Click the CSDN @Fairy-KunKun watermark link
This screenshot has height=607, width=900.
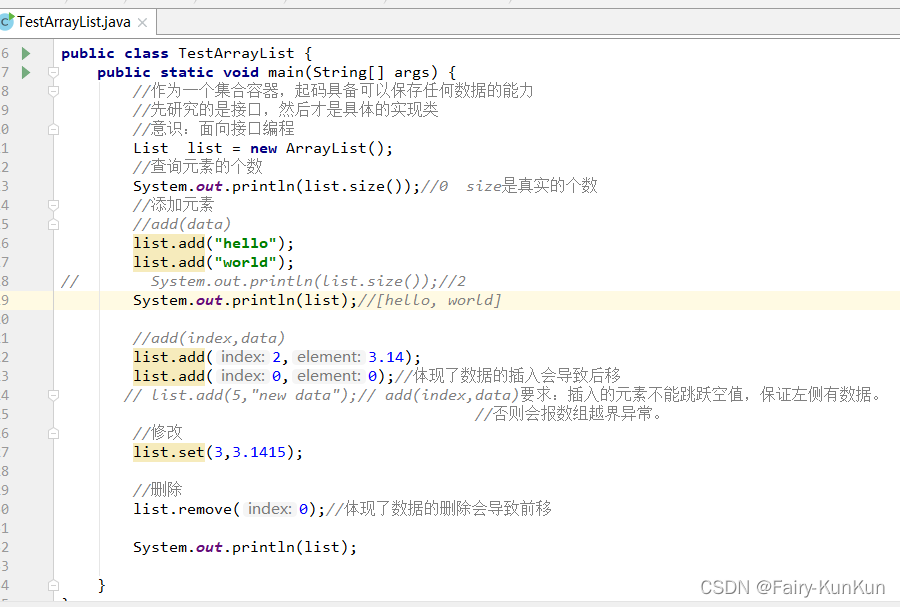click(793, 587)
